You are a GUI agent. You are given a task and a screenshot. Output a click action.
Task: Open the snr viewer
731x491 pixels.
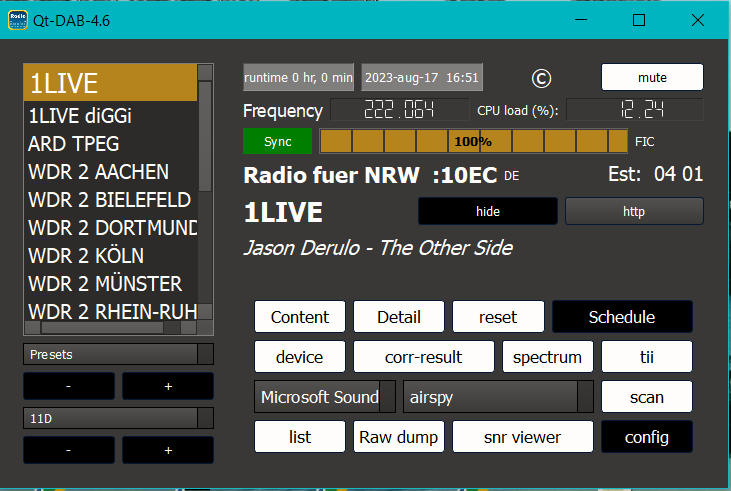(523, 437)
